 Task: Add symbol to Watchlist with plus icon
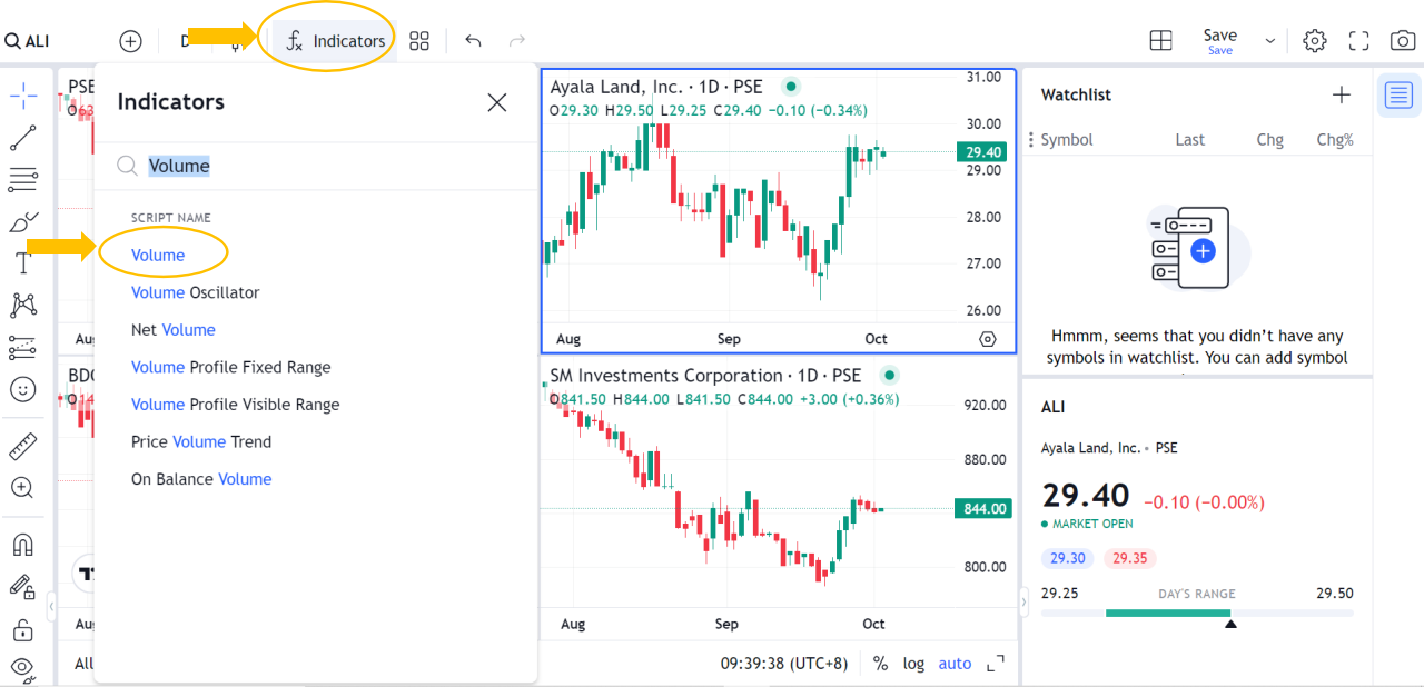tap(1341, 95)
